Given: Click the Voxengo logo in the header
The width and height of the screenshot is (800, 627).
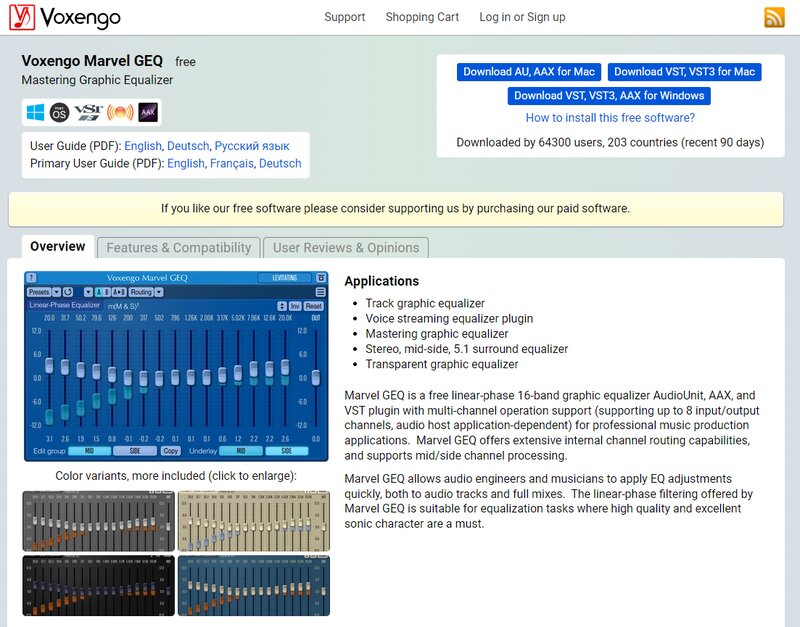Looking at the screenshot, I should pos(65,17).
